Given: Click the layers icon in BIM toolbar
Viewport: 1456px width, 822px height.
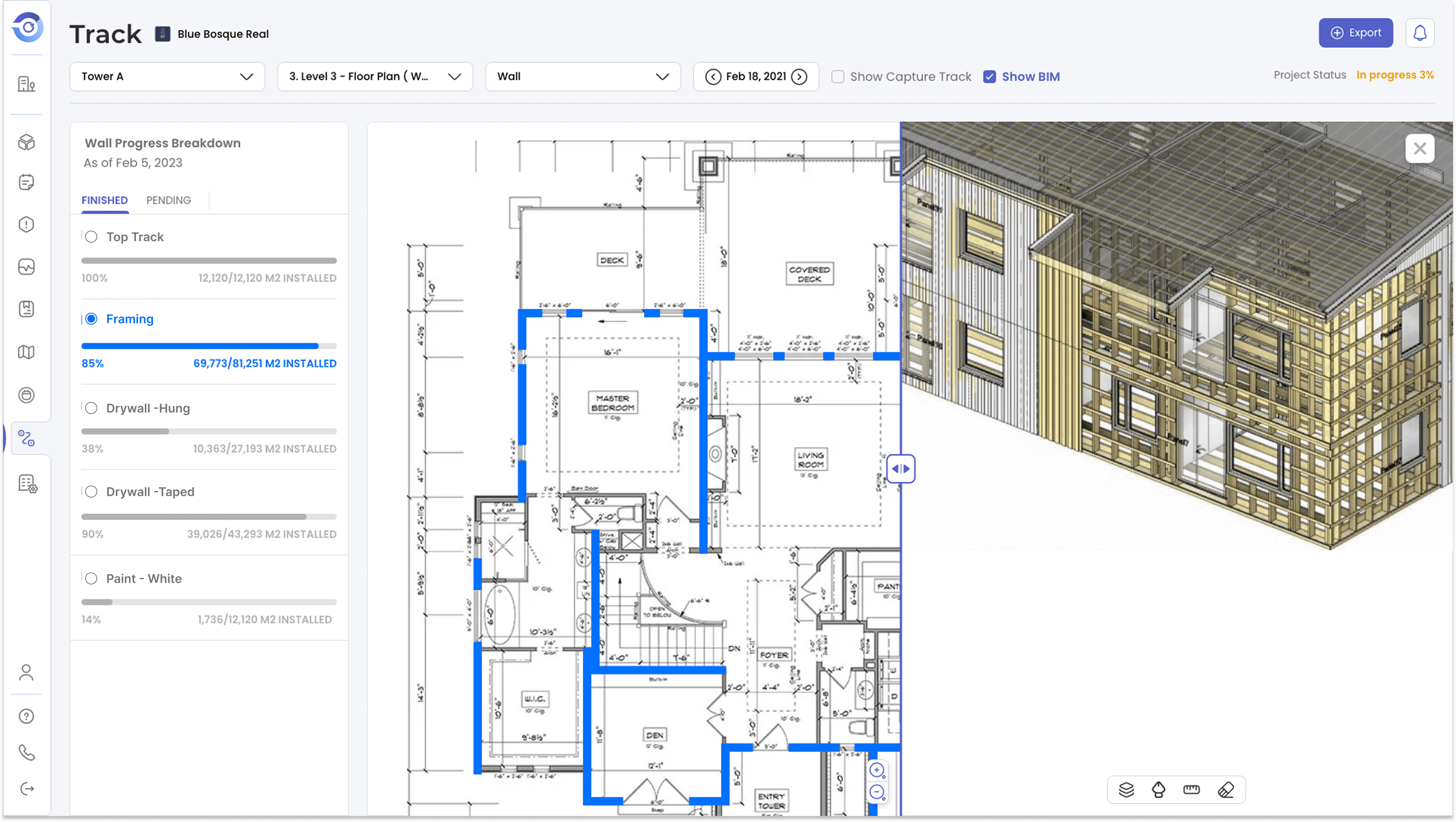Looking at the screenshot, I should pos(1126,790).
